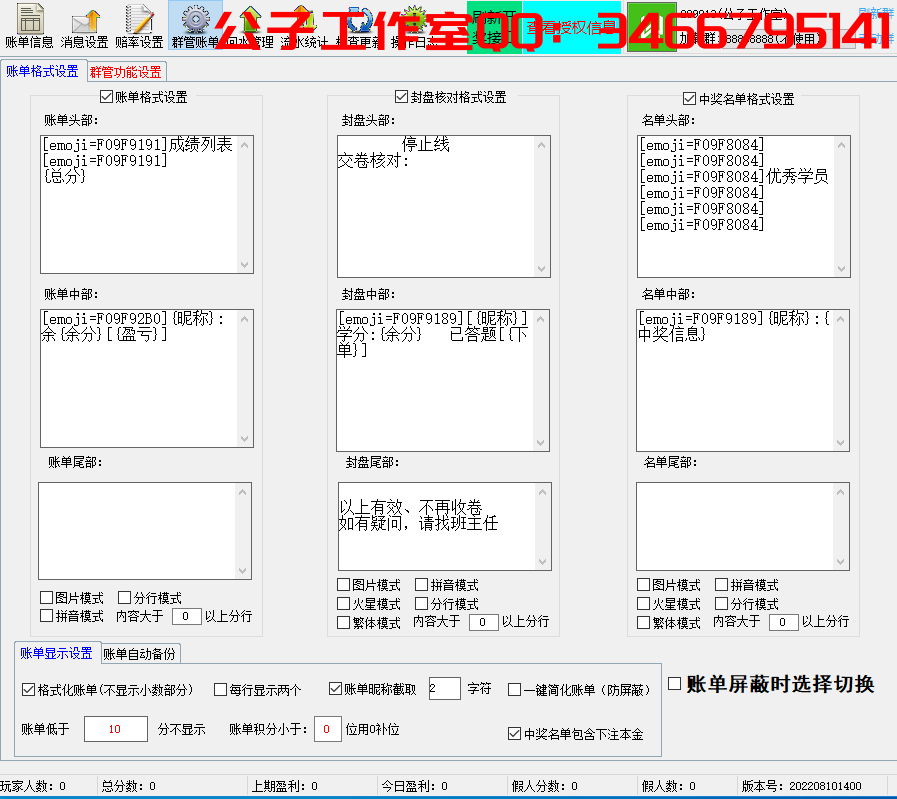Enable 图片模式 under 账单尾部
This screenshot has width=897, height=799.
46,598
